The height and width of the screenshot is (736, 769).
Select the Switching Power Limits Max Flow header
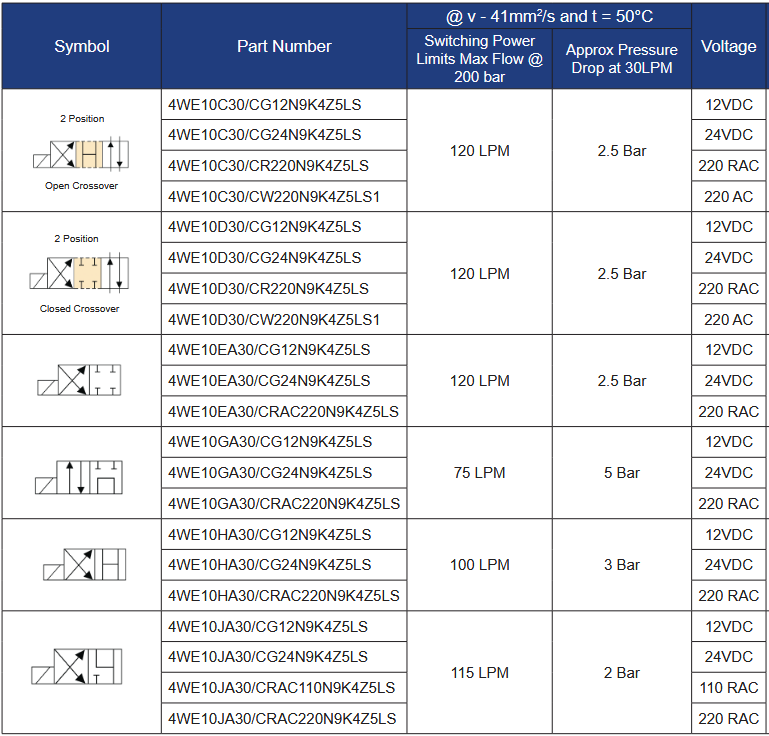479,59
